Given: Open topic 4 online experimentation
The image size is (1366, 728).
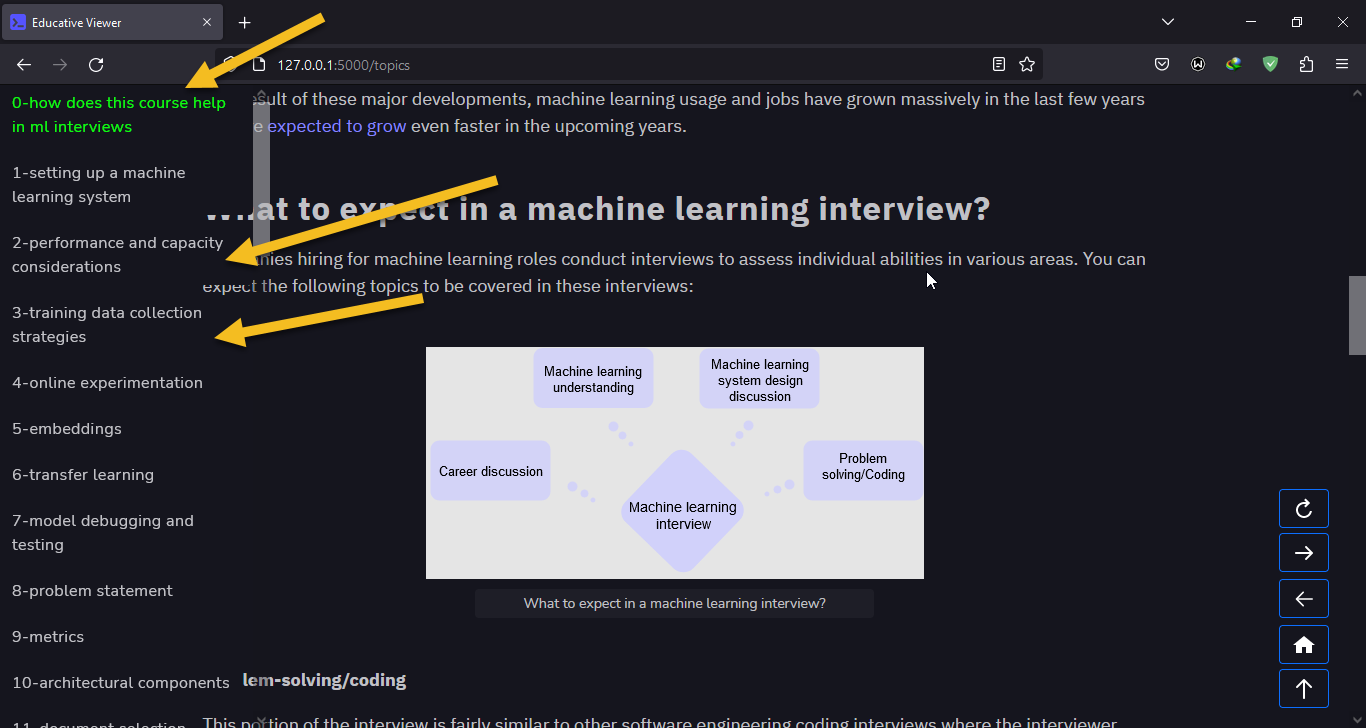Looking at the screenshot, I should click(107, 382).
